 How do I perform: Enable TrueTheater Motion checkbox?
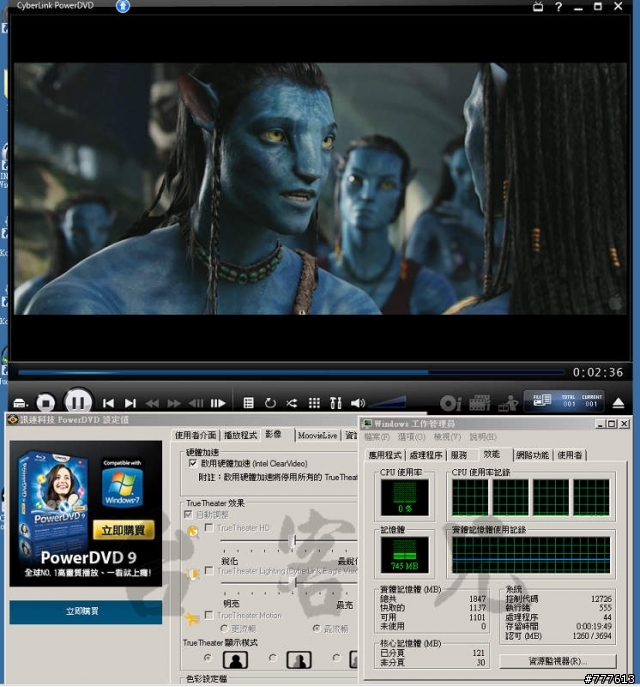(209, 615)
